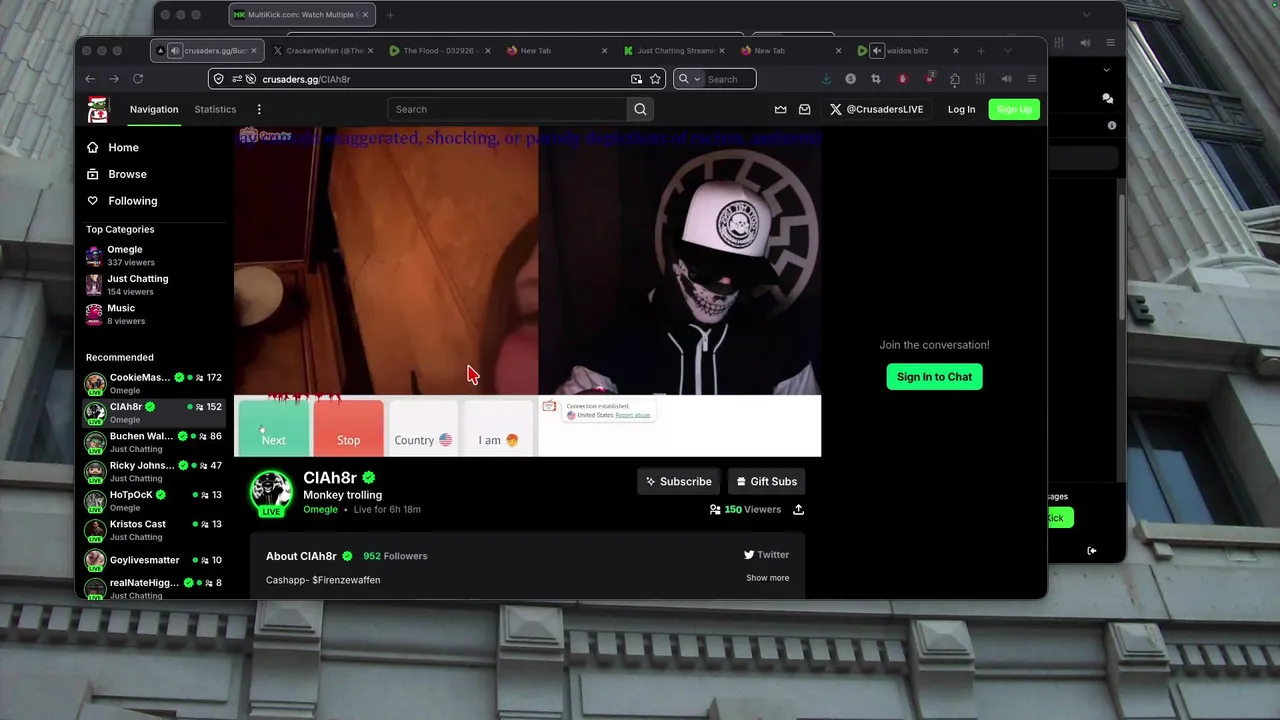Image resolution: width=1280 pixels, height=720 pixels.
Task: Click the red Stop button
Action: 348,428
